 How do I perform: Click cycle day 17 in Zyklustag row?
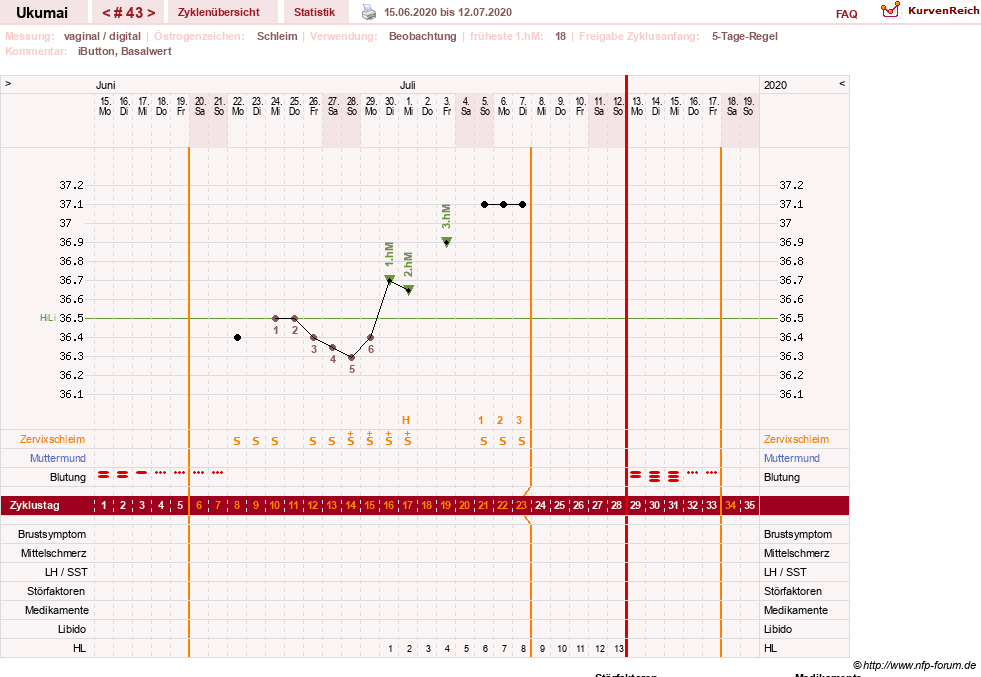click(408, 505)
